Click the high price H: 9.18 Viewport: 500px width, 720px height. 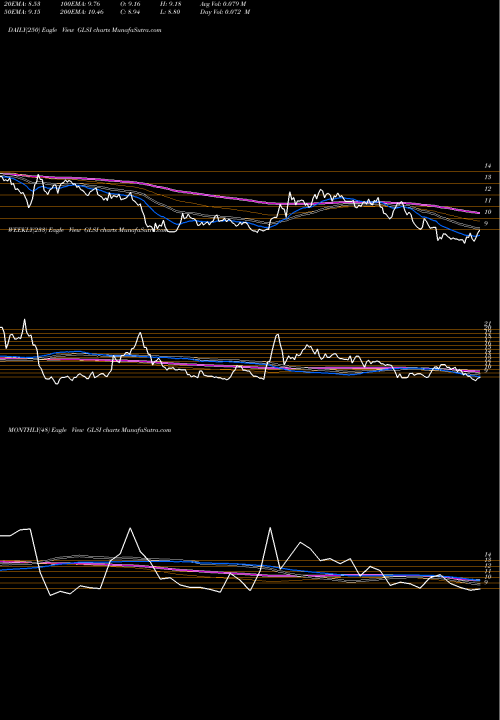[x=170, y=4]
